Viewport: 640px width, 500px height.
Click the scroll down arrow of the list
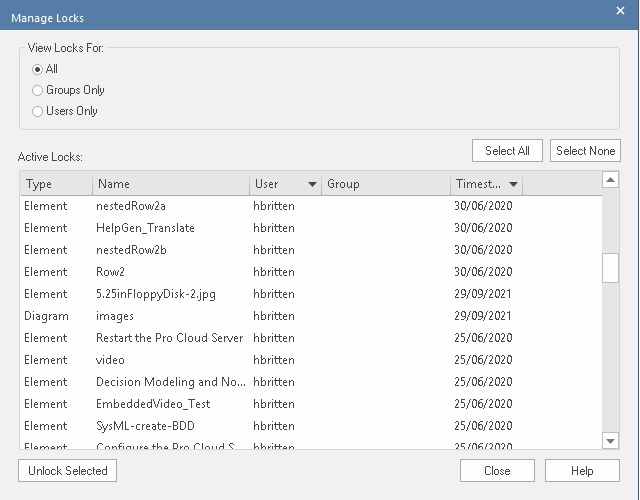tap(610, 440)
